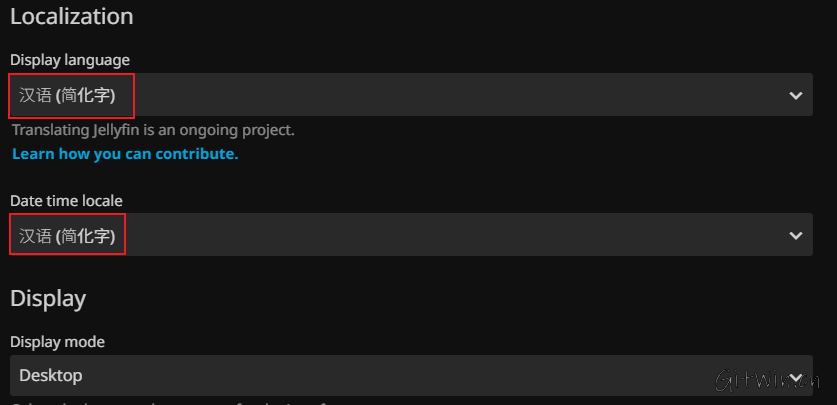Screen dimensions: 837x405
Task: Open the Display mode combo box
Action: tap(400, 376)
